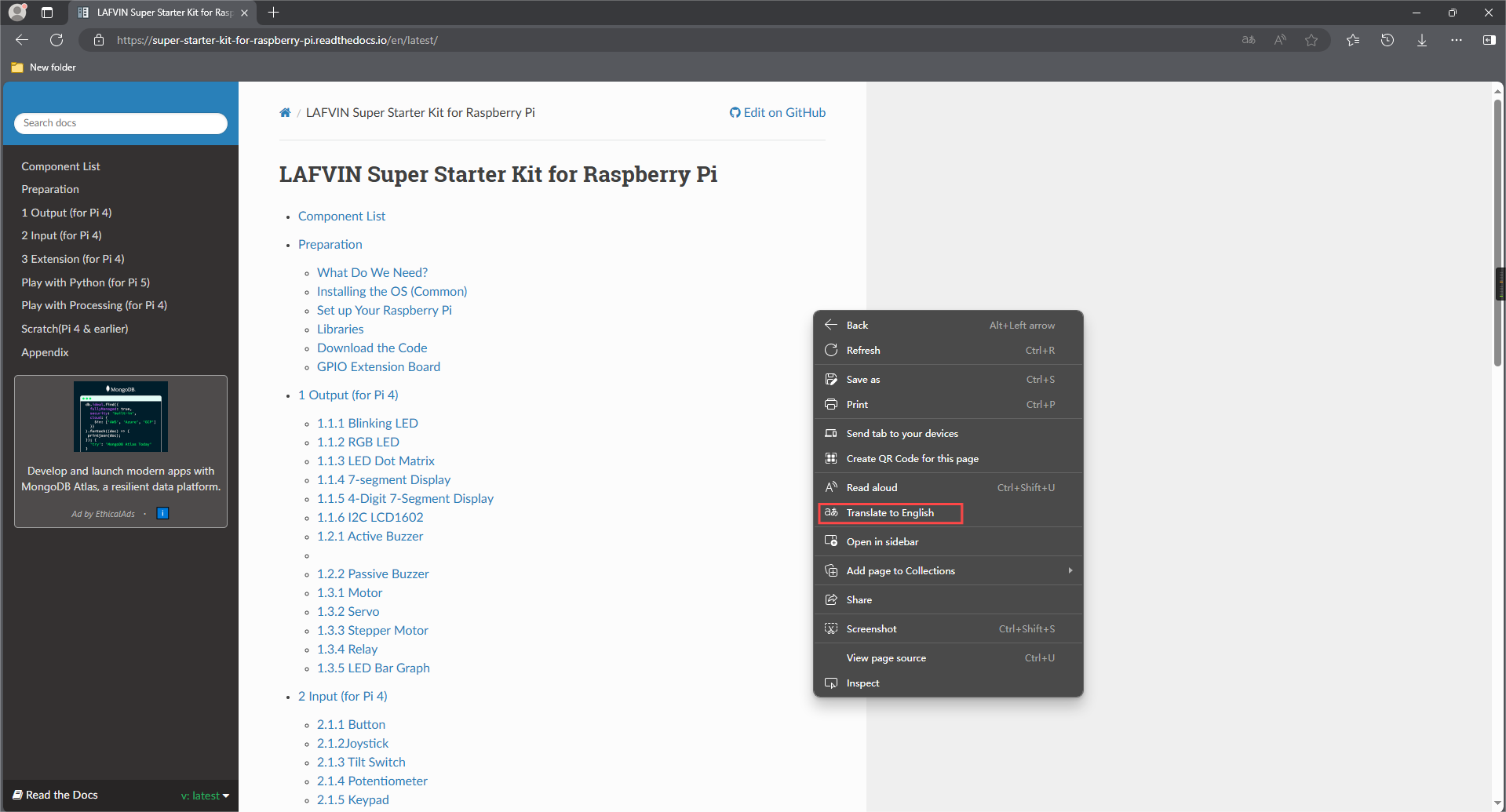Toggle the browser sidebar icon
Screen dimensions: 1506x812
click(1490, 40)
